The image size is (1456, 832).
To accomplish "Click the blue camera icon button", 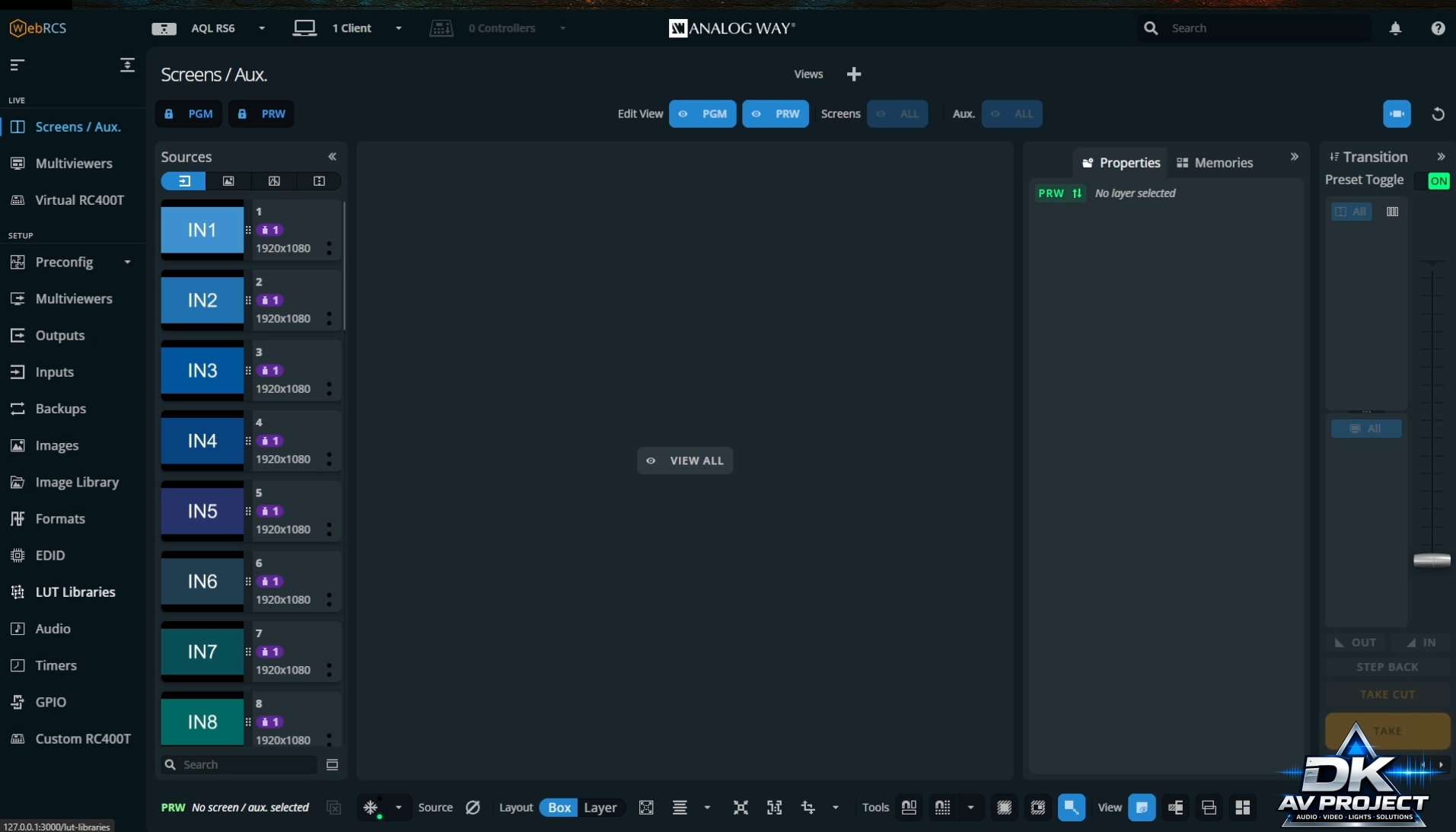I will pos(1397,114).
